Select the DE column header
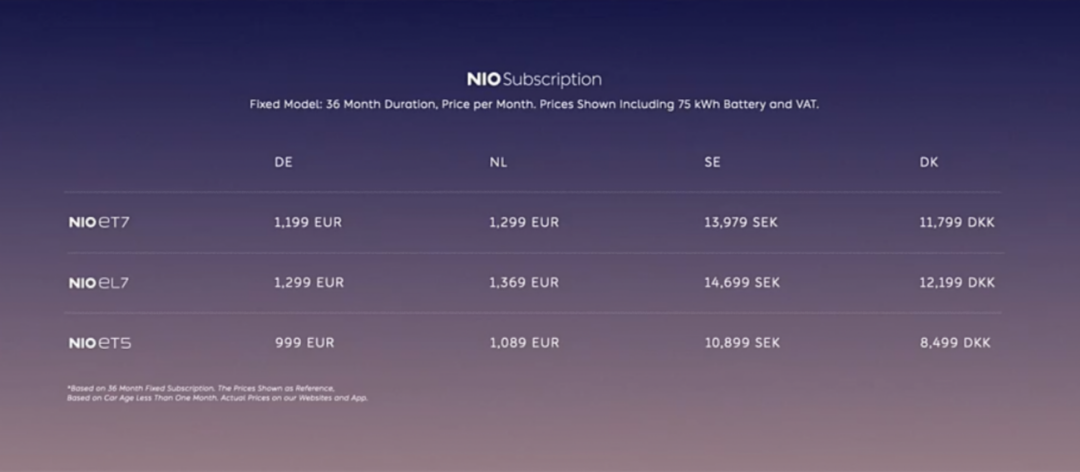The width and height of the screenshot is (1080, 472). point(284,162)
